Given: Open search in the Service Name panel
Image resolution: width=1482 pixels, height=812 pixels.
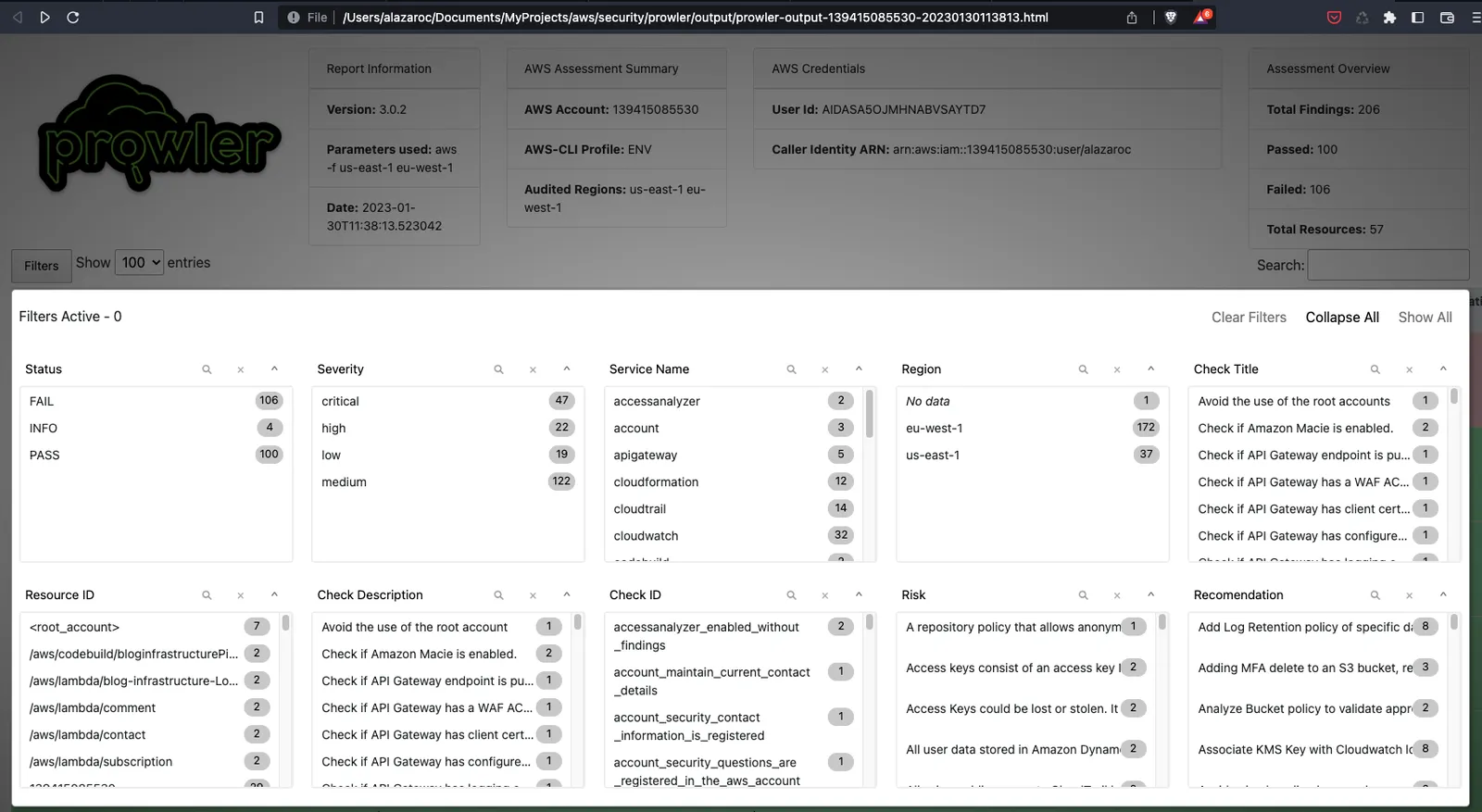Looking at the screenshot, I should (x=791, y=369).
